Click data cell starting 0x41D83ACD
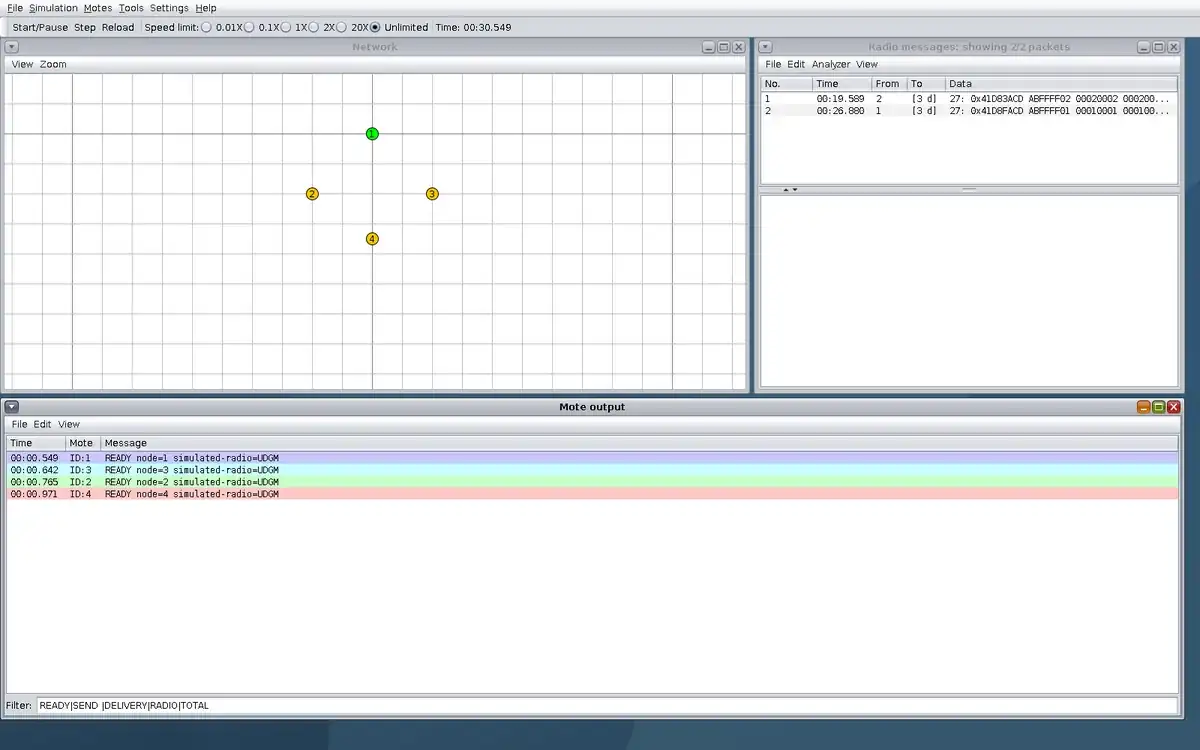The width and height of the screenshot is (1200, 750). [1061, 99]
